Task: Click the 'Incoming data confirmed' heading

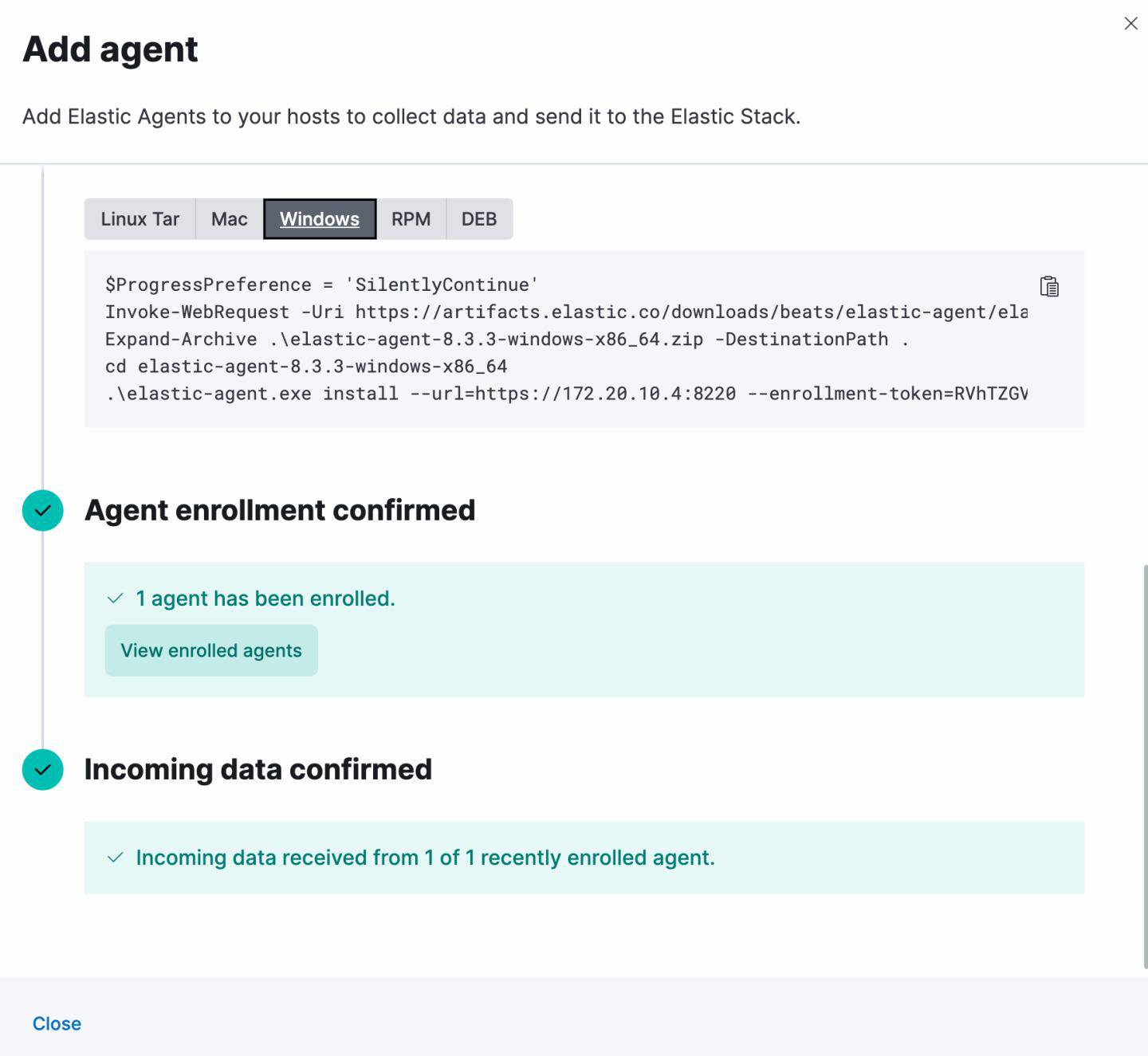Action: pyautogui.click(x=258, y=769)
